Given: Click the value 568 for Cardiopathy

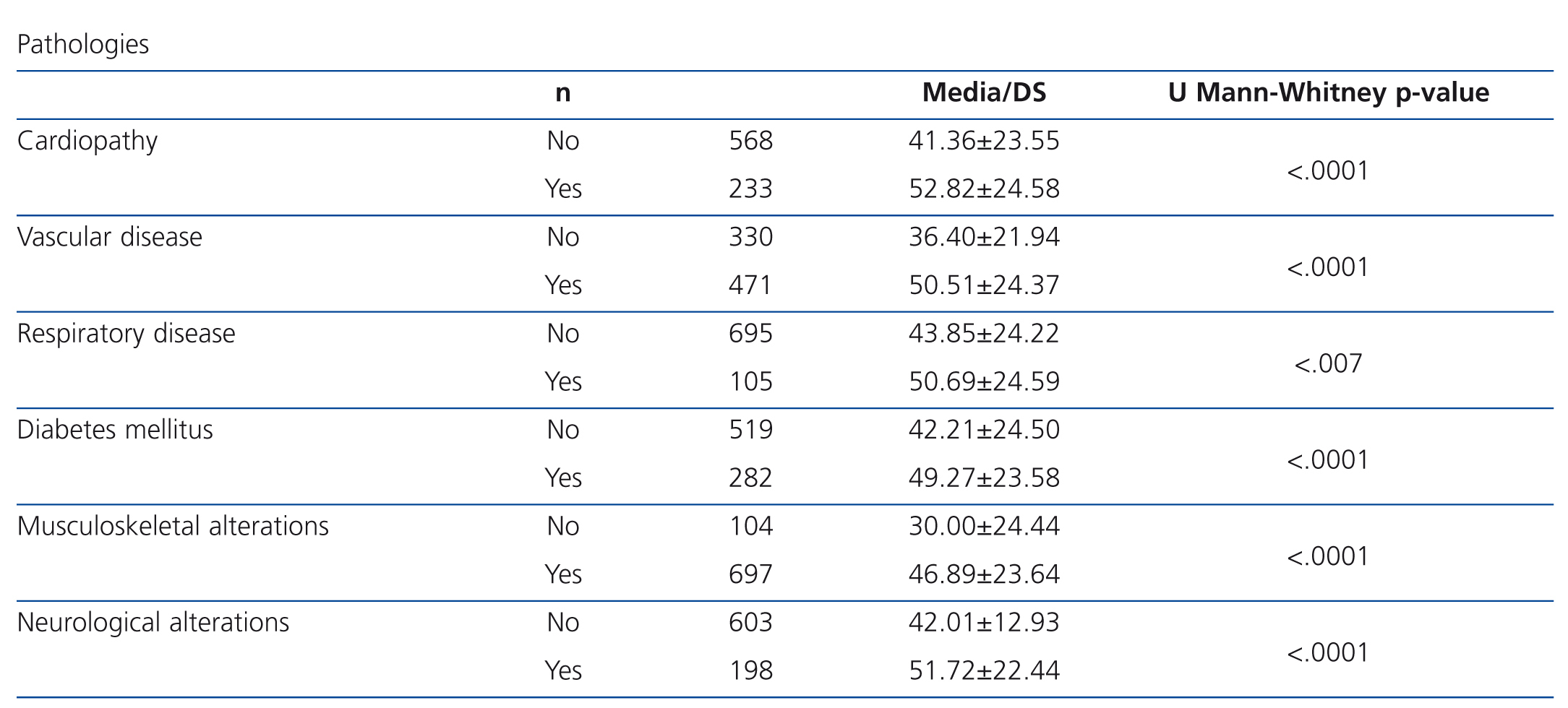Looking at the screenshot, I should [750, 141].
